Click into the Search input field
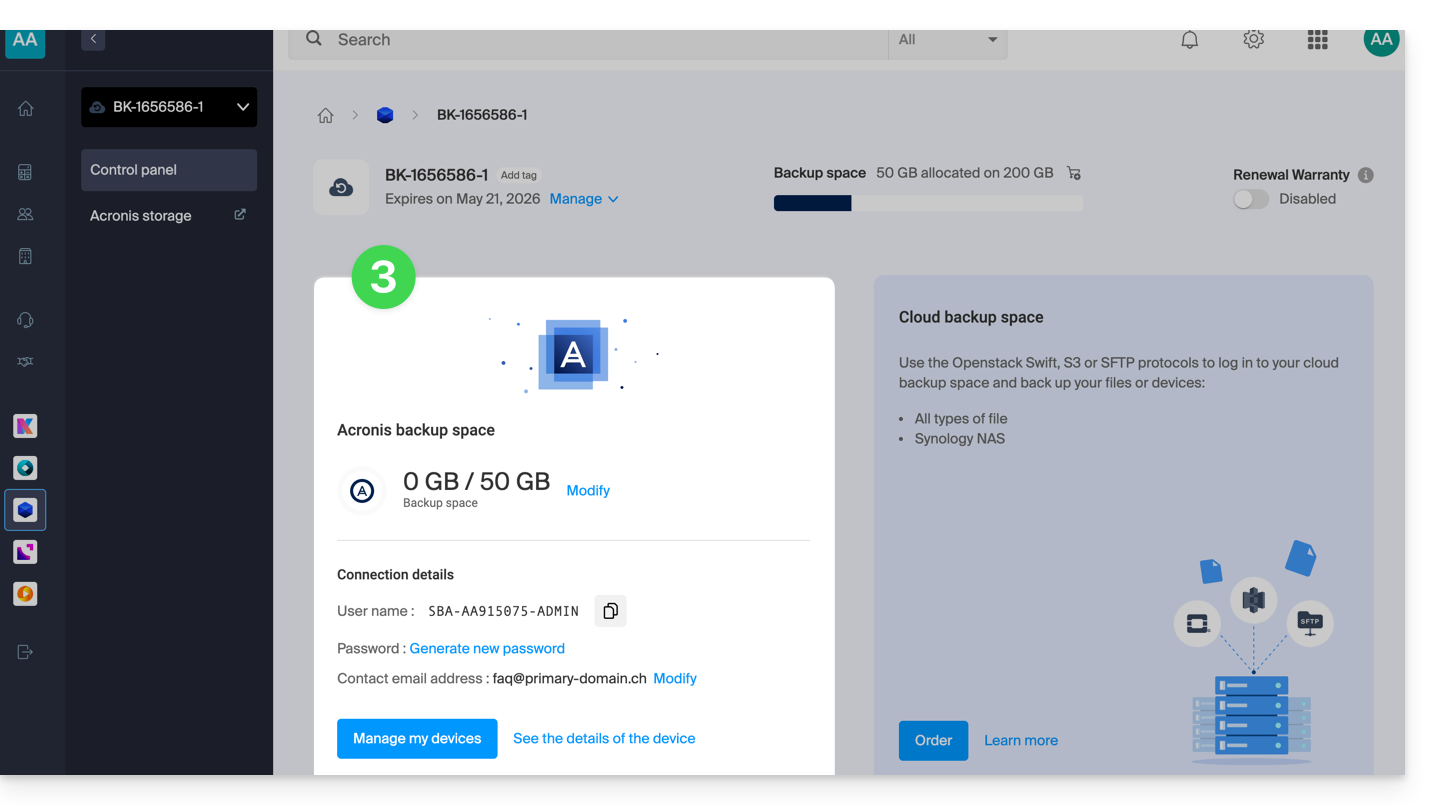The image size is (1435, 805). (600, 40)
